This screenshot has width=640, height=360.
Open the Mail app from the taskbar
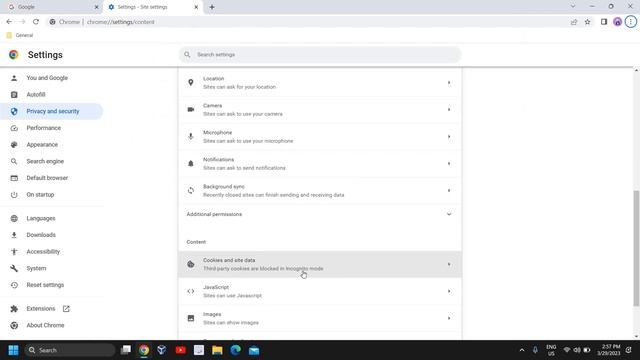click(254, 350)
